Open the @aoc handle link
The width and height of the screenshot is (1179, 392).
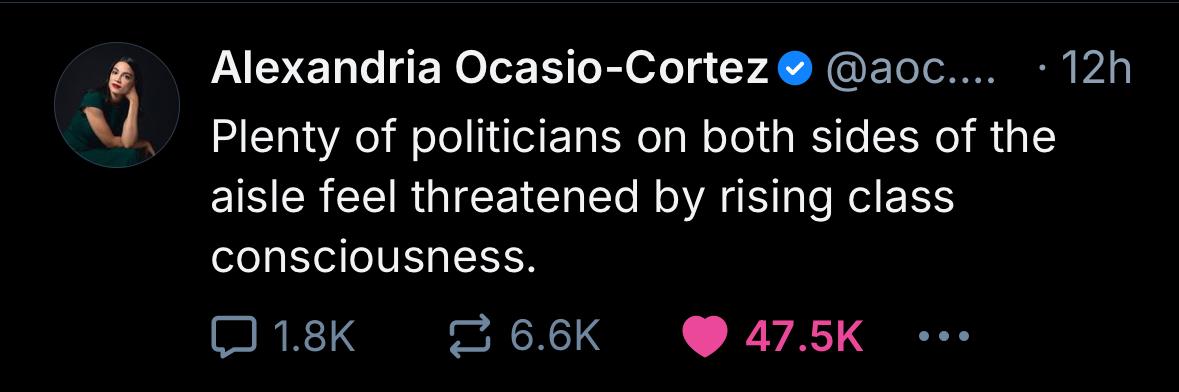(911, 71)
